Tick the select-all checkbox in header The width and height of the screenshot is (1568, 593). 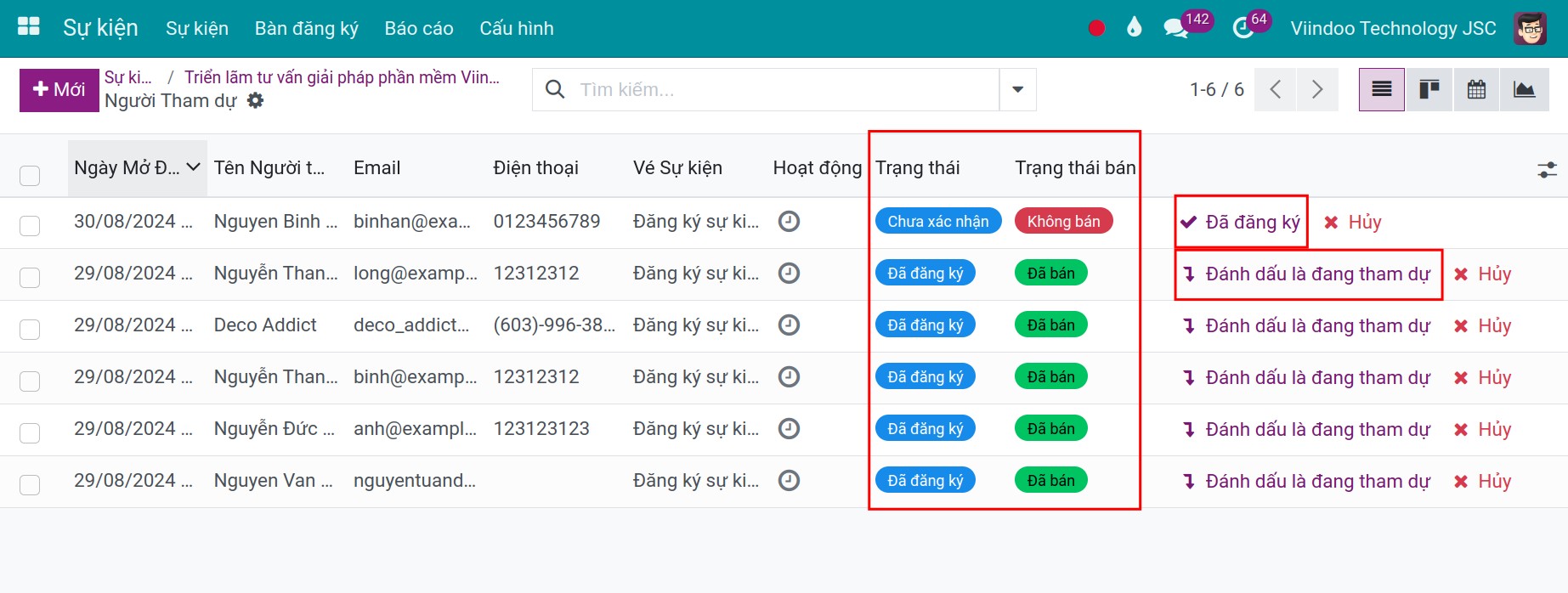(x=30, y=175)
